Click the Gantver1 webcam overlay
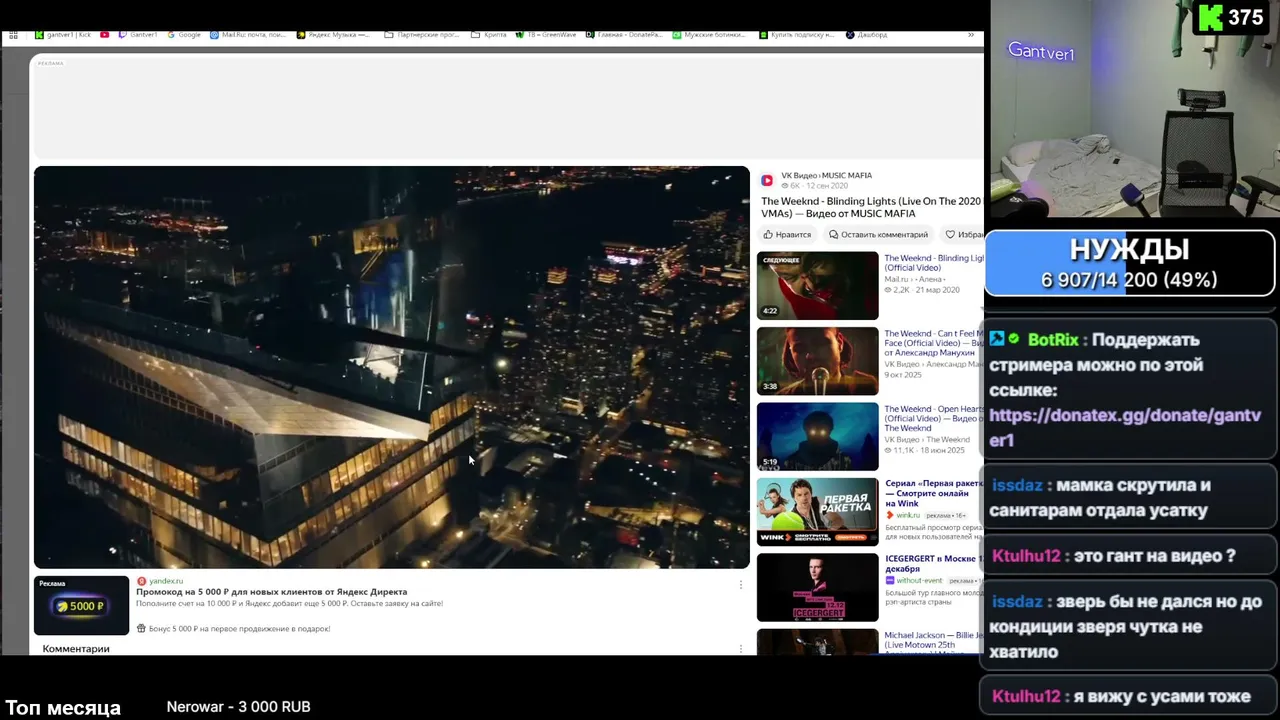The height and width of the screenshot is (720, 1280). [1135, 108]
